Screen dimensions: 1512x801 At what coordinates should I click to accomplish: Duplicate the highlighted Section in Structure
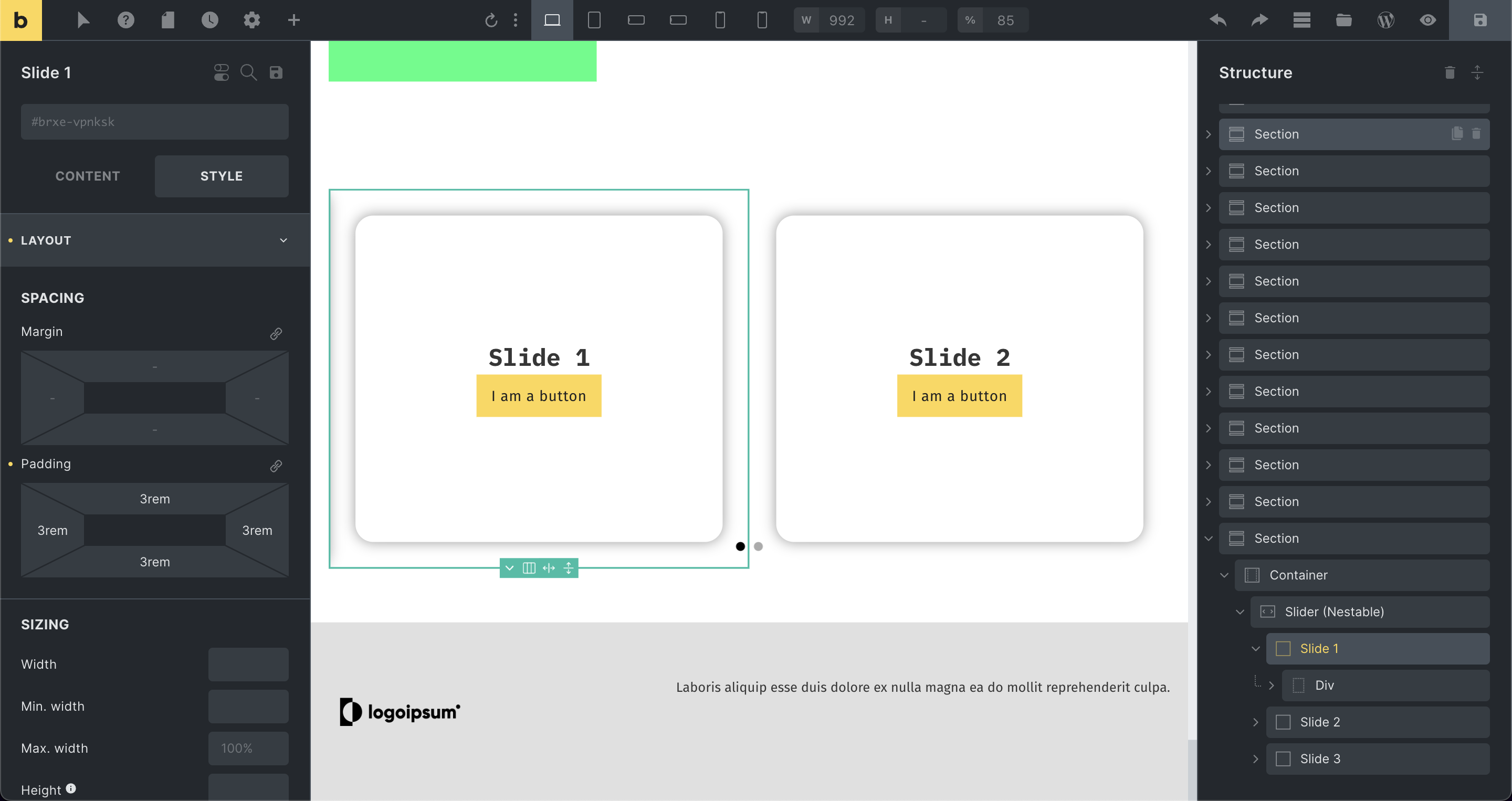[x=1457, y=133]
